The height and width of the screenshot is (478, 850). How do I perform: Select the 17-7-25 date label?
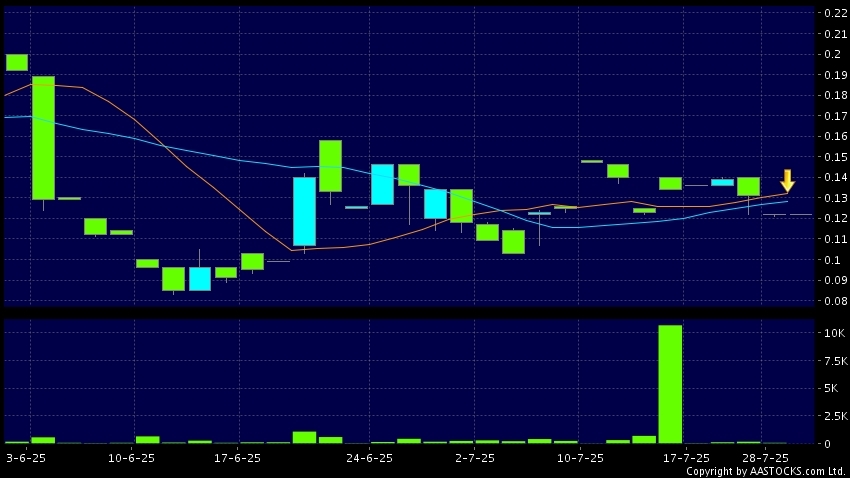point(686,458)
